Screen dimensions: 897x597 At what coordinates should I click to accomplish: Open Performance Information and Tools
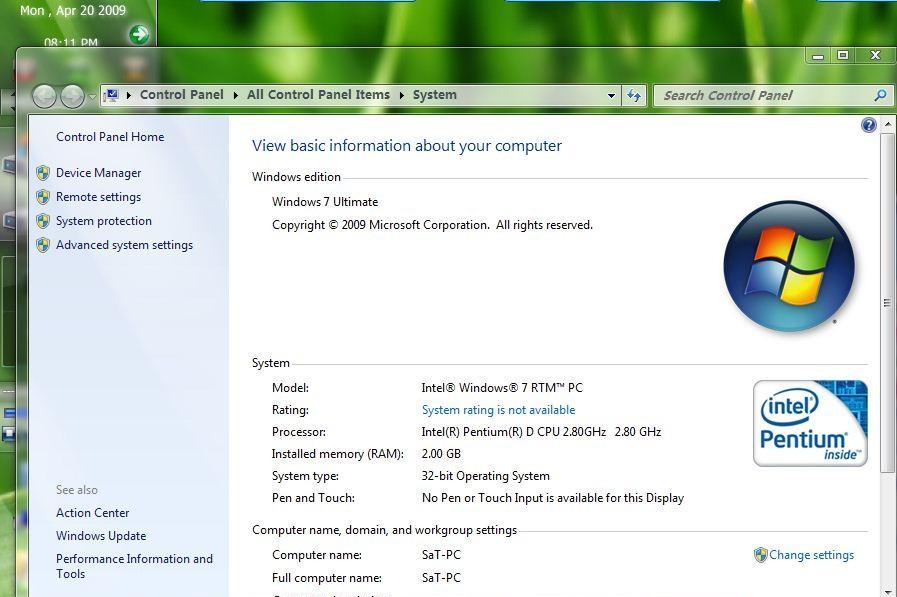coord(134,566)
